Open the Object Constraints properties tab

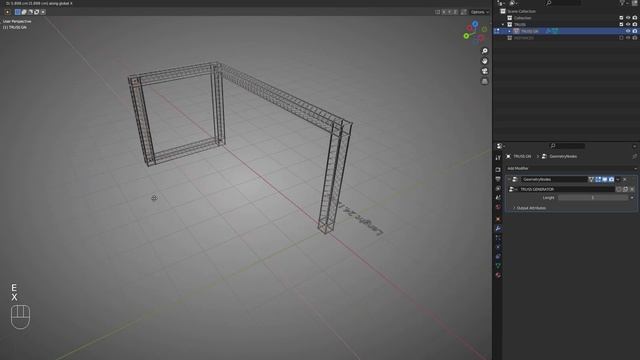point(498,256)
